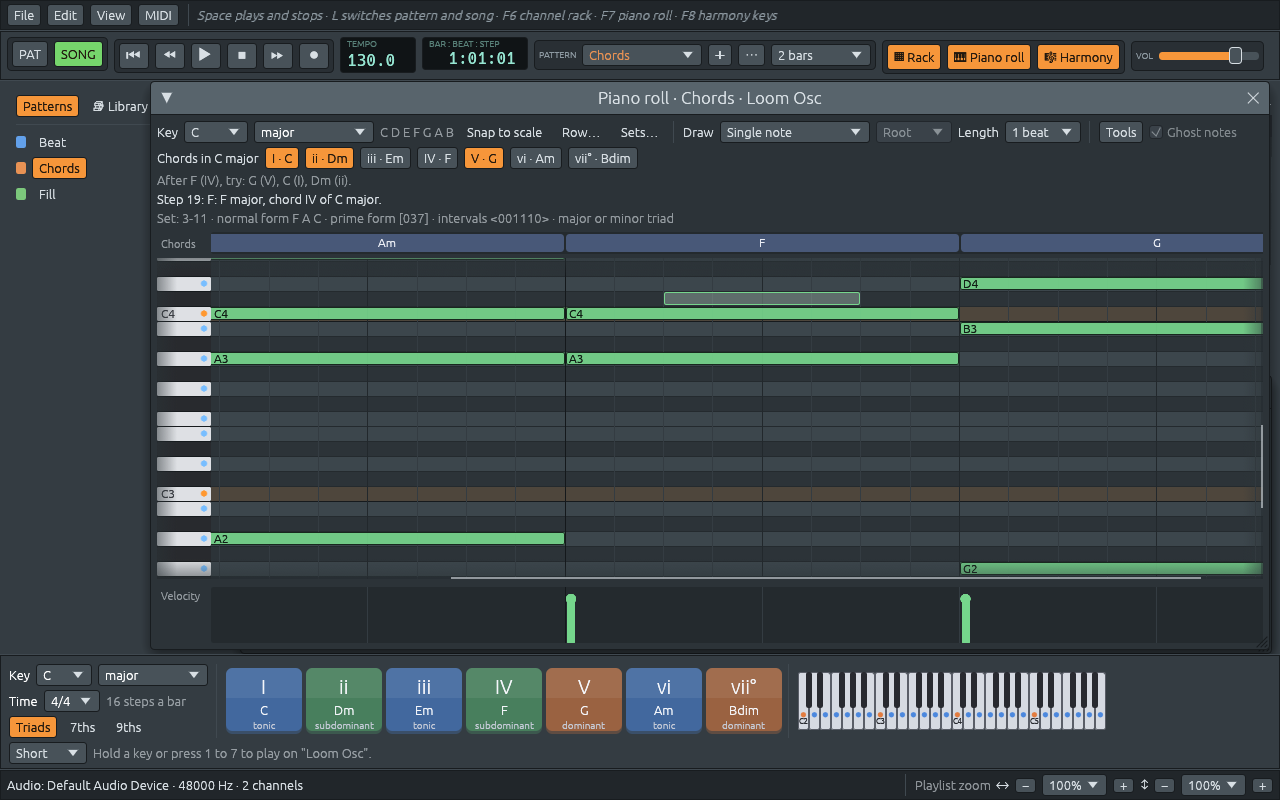
Task: Open the Edit menu
Action: pyautogui.click(x=66, y=15)
